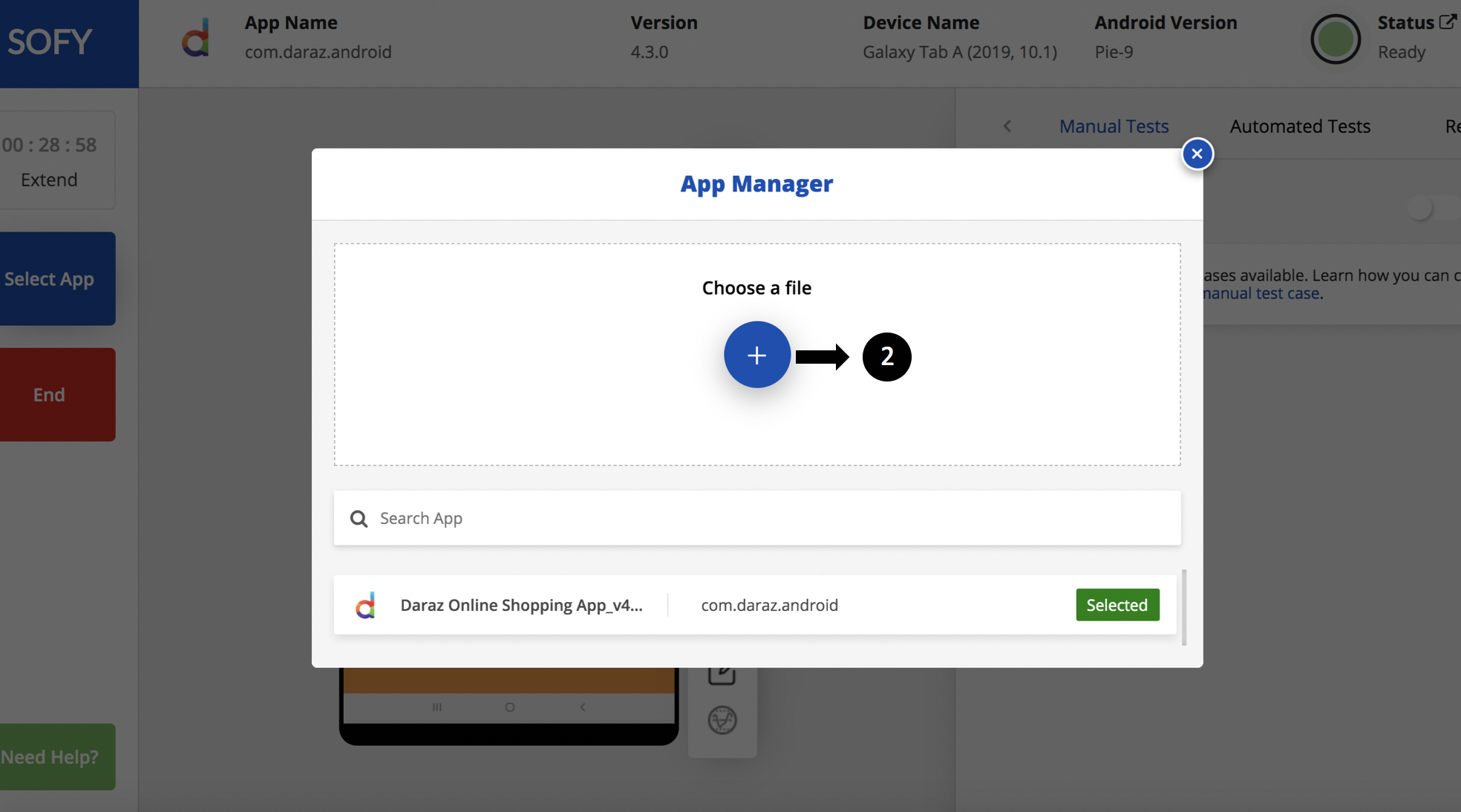Open the Status external link icon
Image resolution: width=1461 pixels, height=812 pixels.
pyautogui.click(x=1448, y=22)
